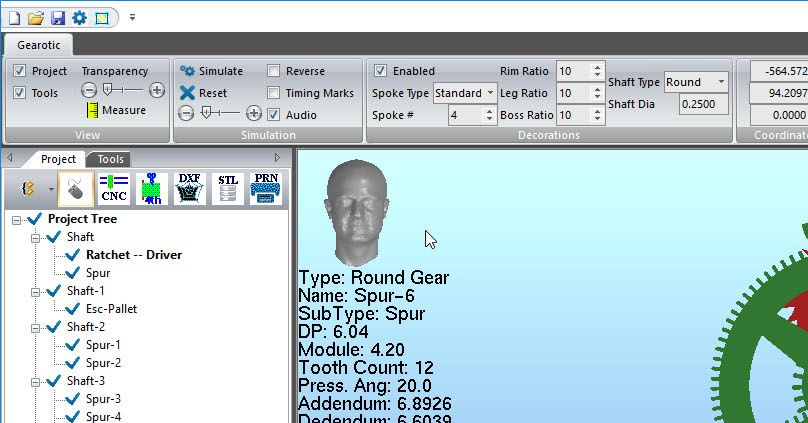Click the Open folder icon
The image size is (808, 423).
(36, 18)
